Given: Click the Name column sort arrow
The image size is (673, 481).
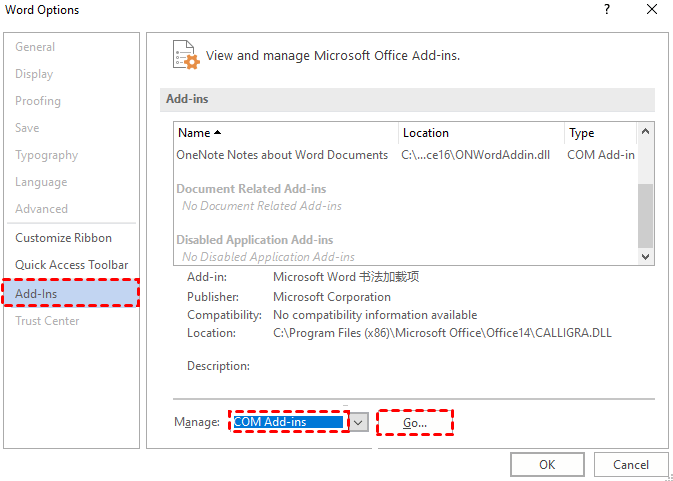Looking at the screenshot, I should pyautogui.click(x=218, y=133).
